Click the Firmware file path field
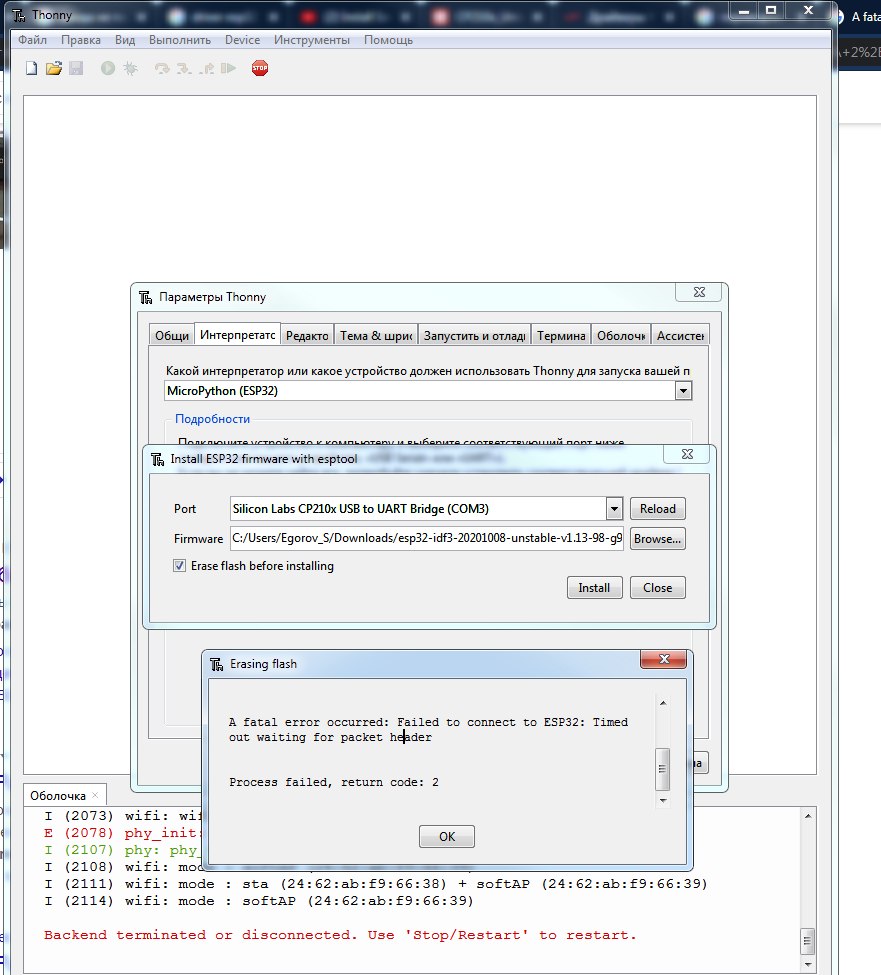 point(427,538)
